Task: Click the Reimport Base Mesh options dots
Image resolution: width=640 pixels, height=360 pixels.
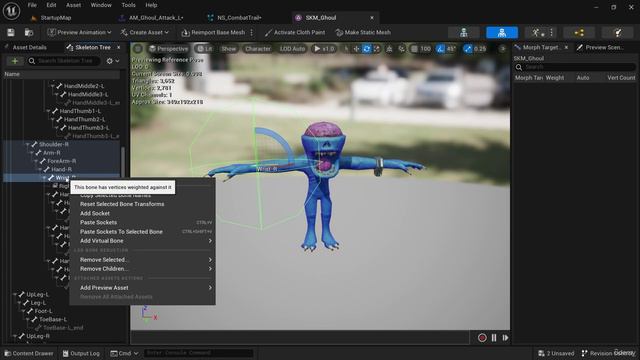Action: pos(251,32)
